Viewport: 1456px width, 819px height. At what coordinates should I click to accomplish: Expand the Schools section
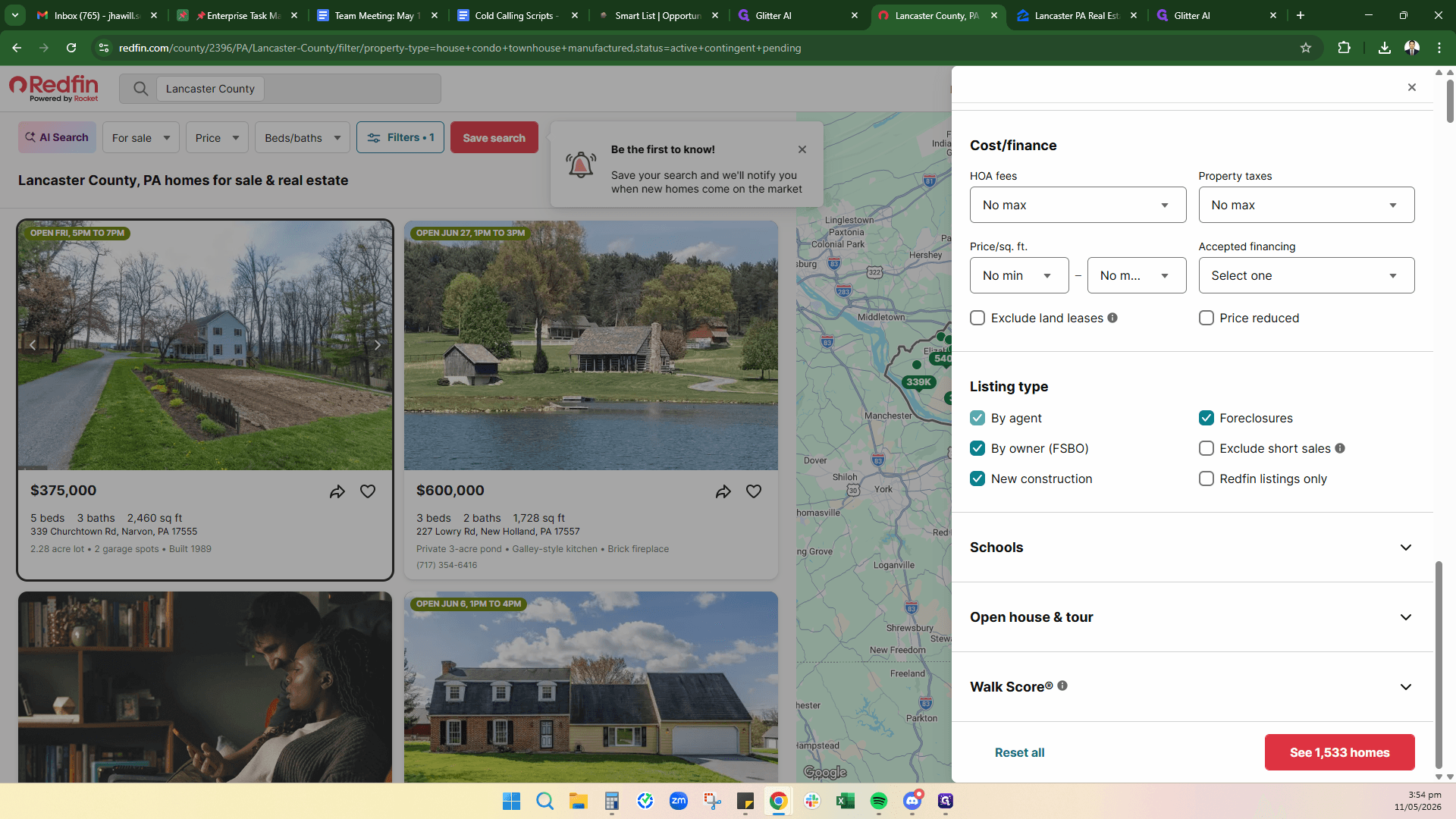(x=1192, y=548)
